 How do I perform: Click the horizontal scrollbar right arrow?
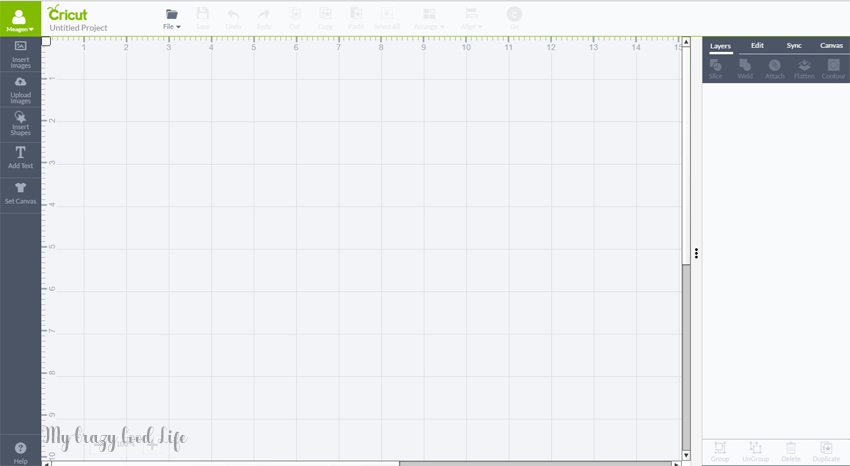(x=677, y=464)
